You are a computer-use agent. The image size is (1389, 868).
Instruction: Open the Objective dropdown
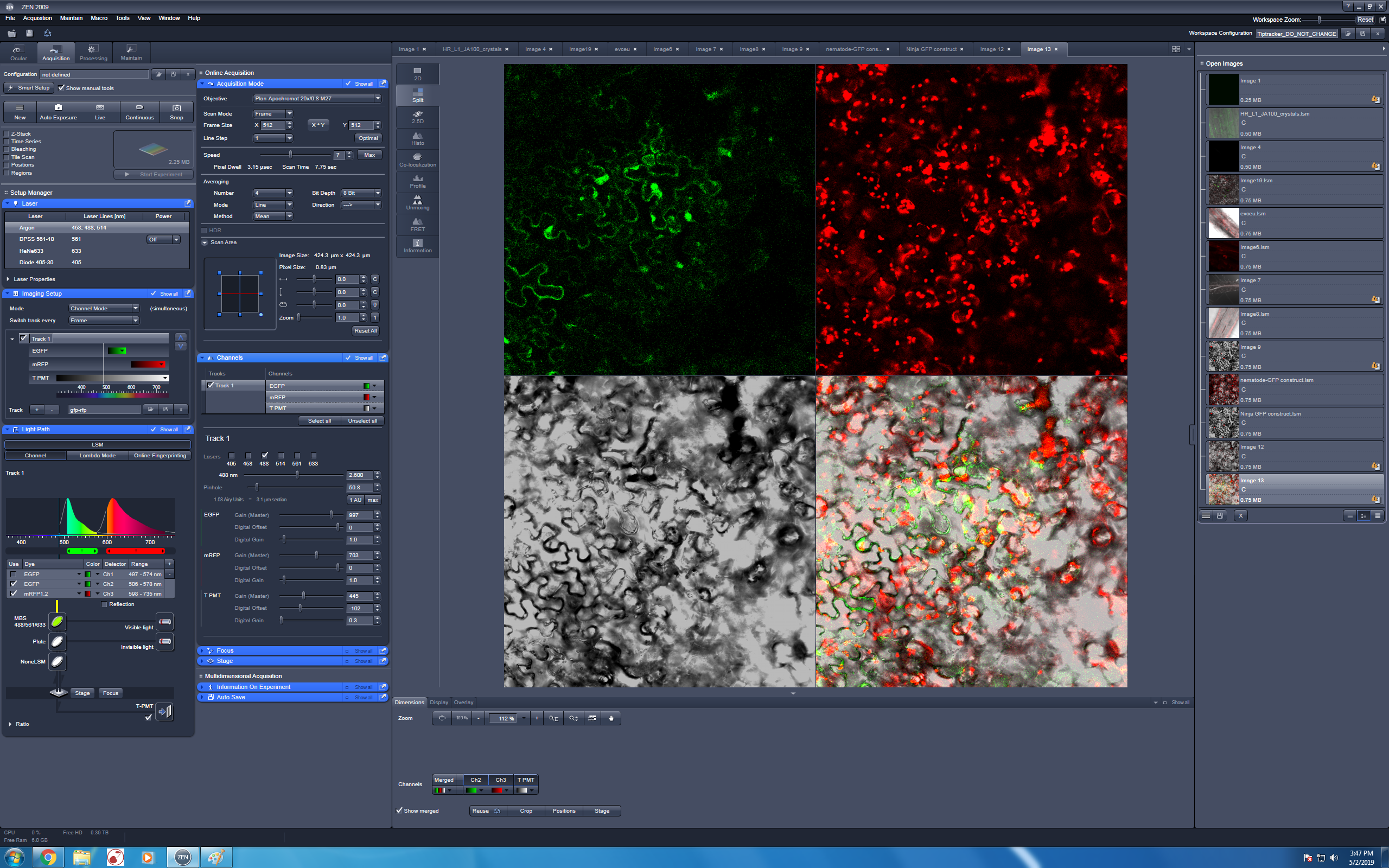point(317,98)
